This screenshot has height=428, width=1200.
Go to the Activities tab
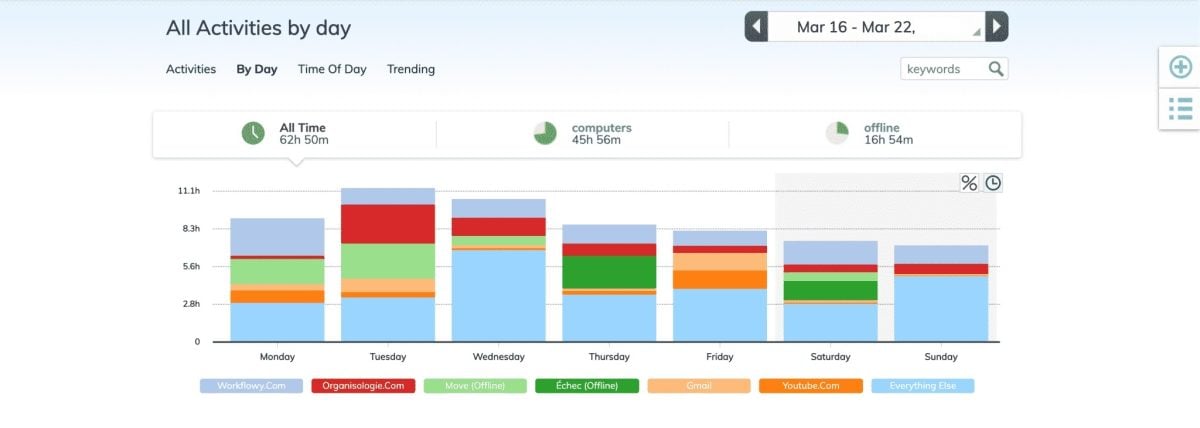click(x=191, y=69)
